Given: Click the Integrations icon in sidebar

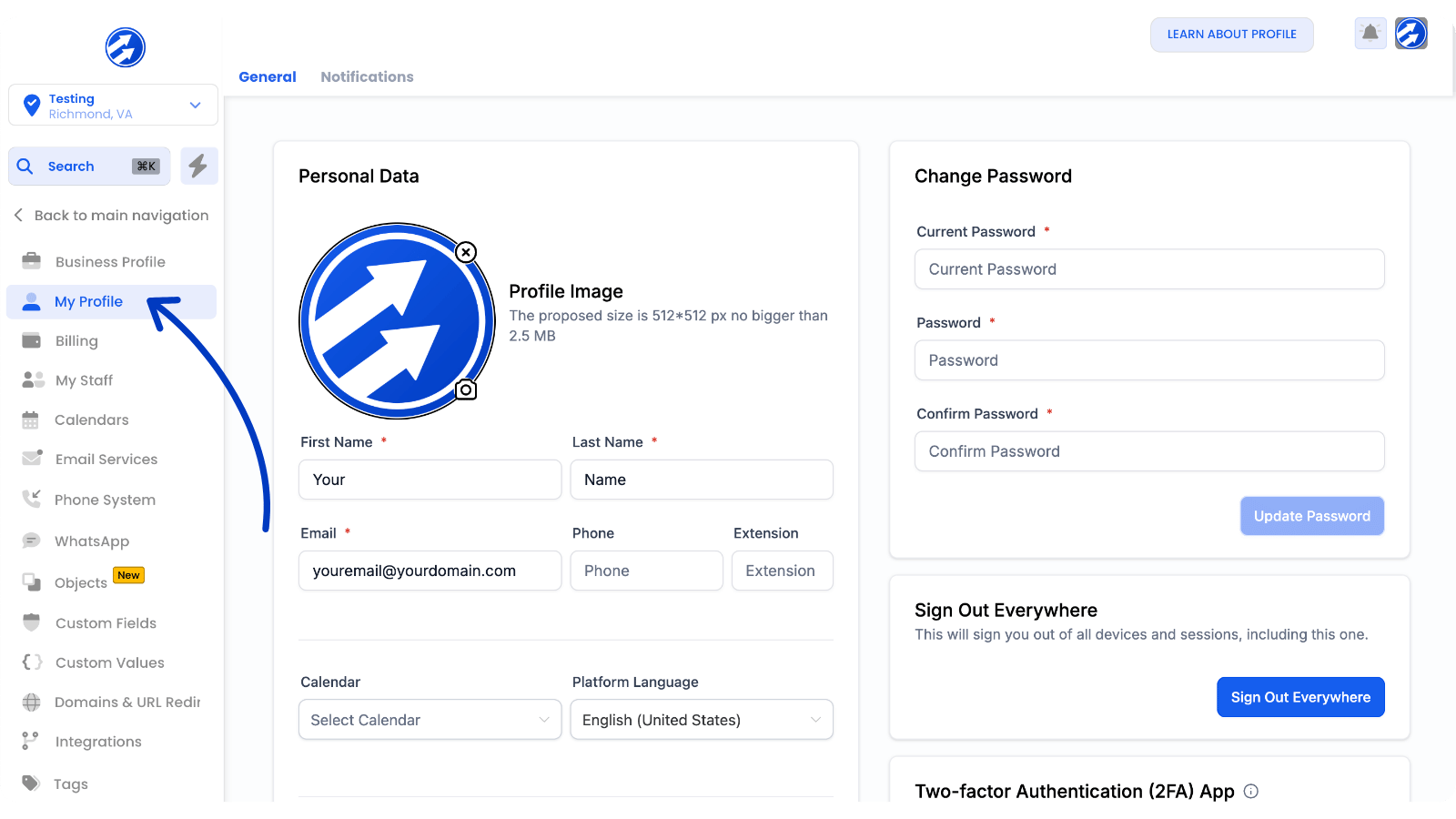Looking at the screenshot, I should coord(31,741).
